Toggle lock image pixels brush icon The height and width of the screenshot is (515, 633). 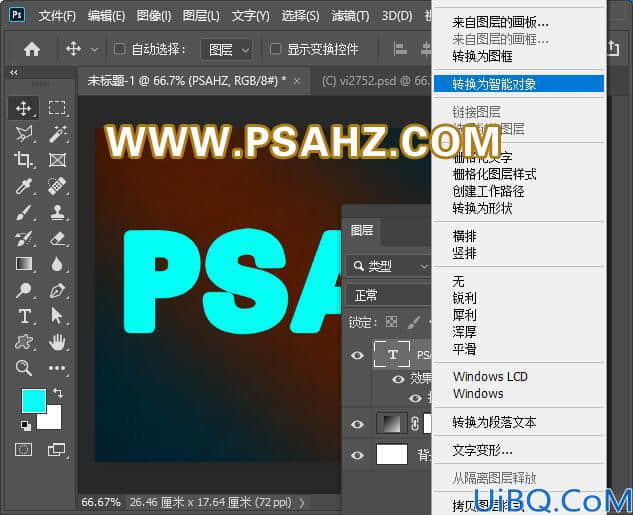(x=414, y=322)
